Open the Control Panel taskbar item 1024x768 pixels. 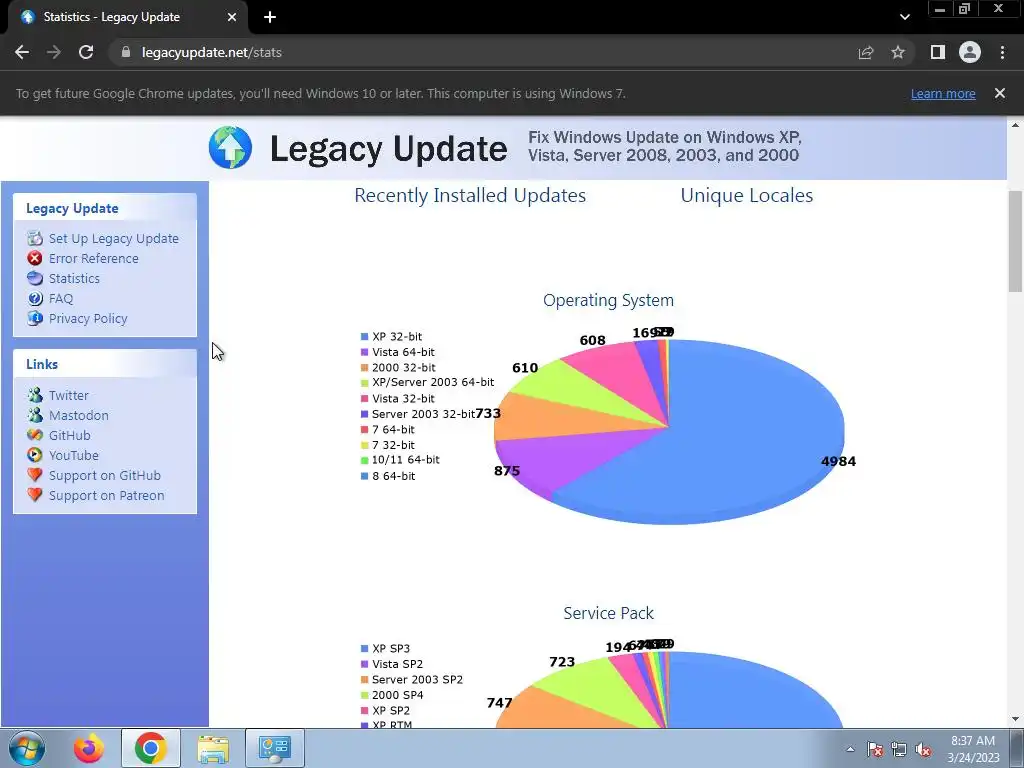pos(274,748)
